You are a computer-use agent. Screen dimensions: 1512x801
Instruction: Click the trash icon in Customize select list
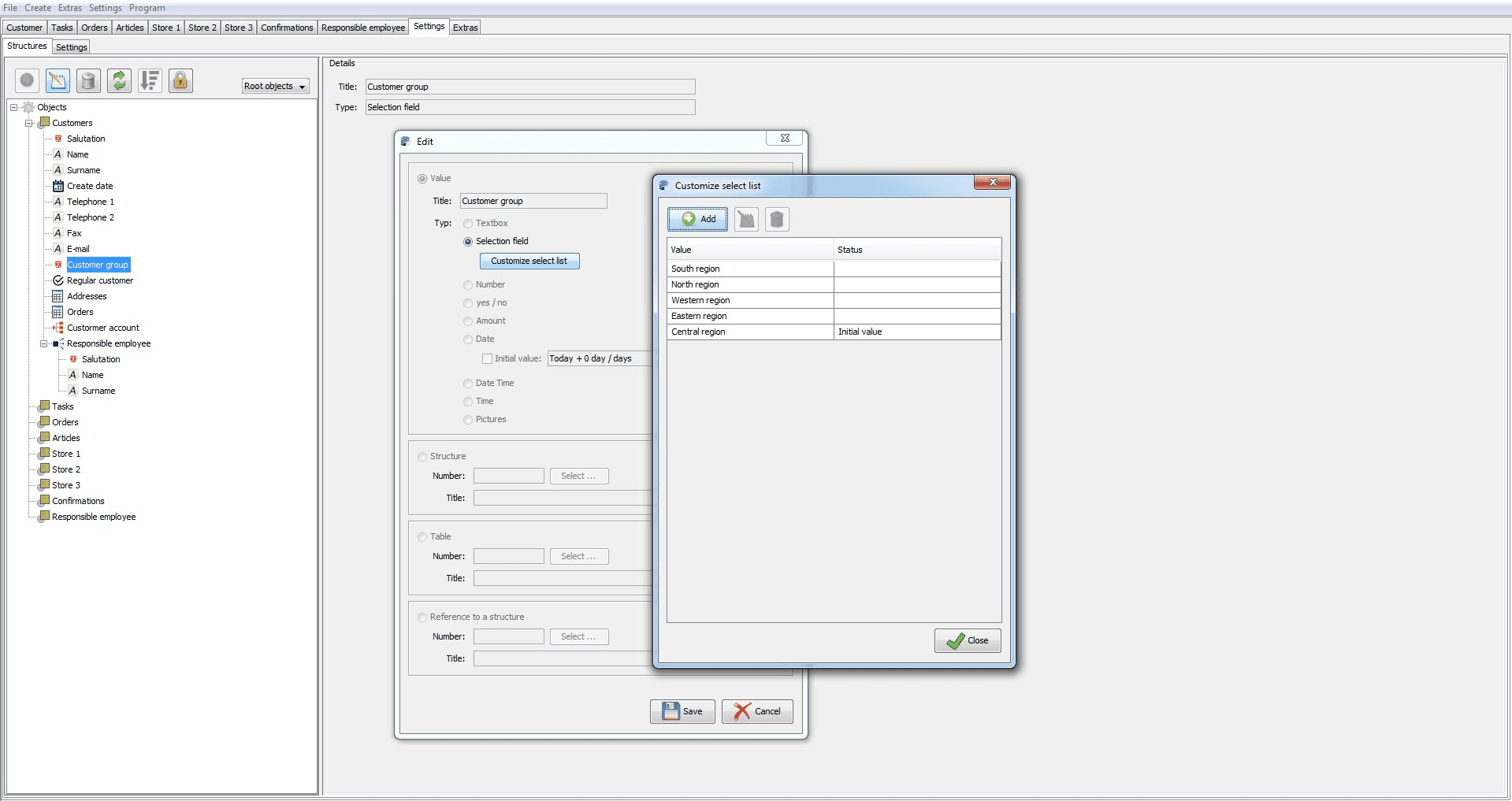point(777,220)
